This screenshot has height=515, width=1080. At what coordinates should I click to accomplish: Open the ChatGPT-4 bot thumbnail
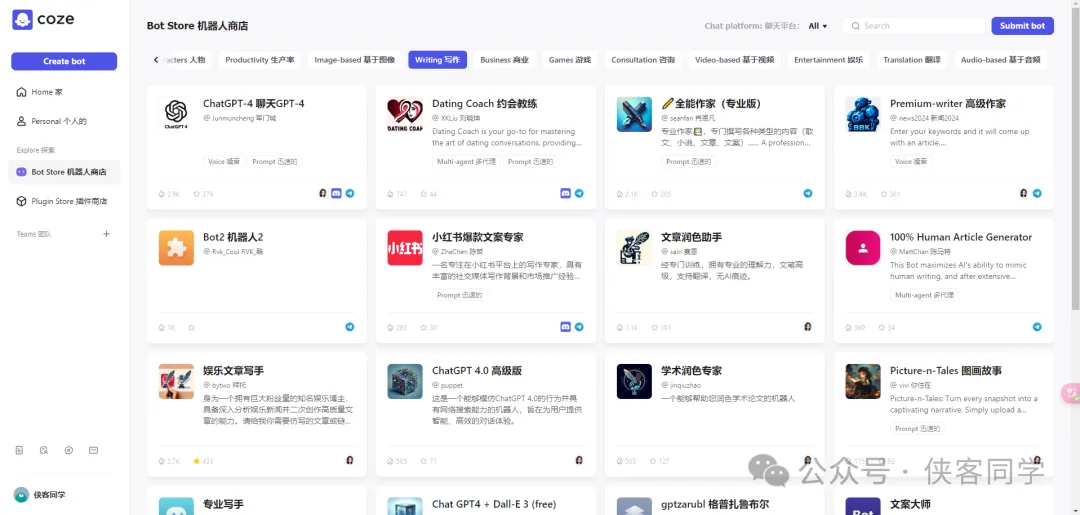point(176,114)
